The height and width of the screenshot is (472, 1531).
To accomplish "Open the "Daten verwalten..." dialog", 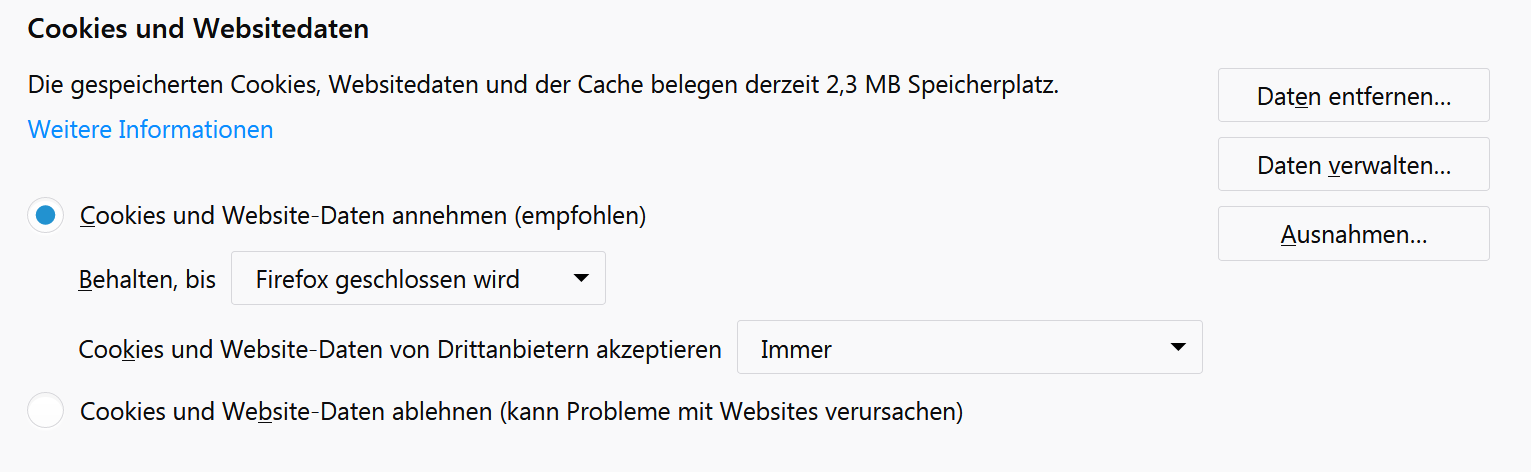I will coord(1353,165).
